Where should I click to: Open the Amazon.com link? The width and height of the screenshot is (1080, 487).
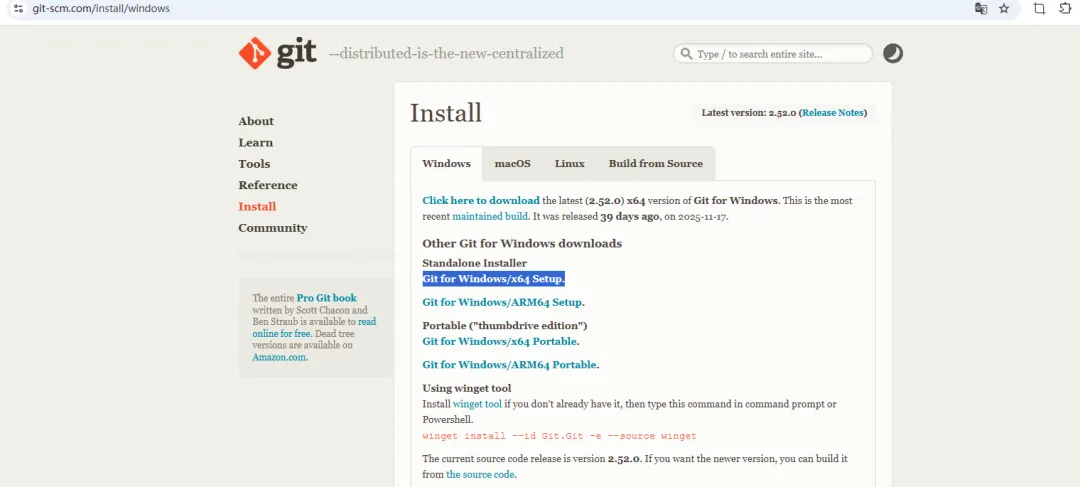279,358
